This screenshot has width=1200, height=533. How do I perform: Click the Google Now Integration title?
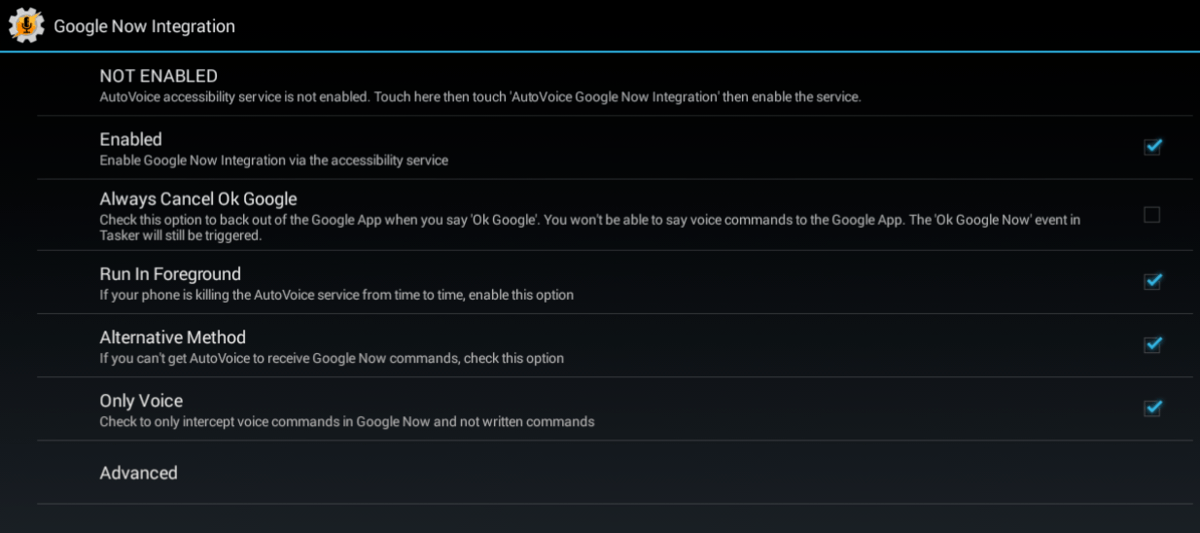[x=144, y=26]
